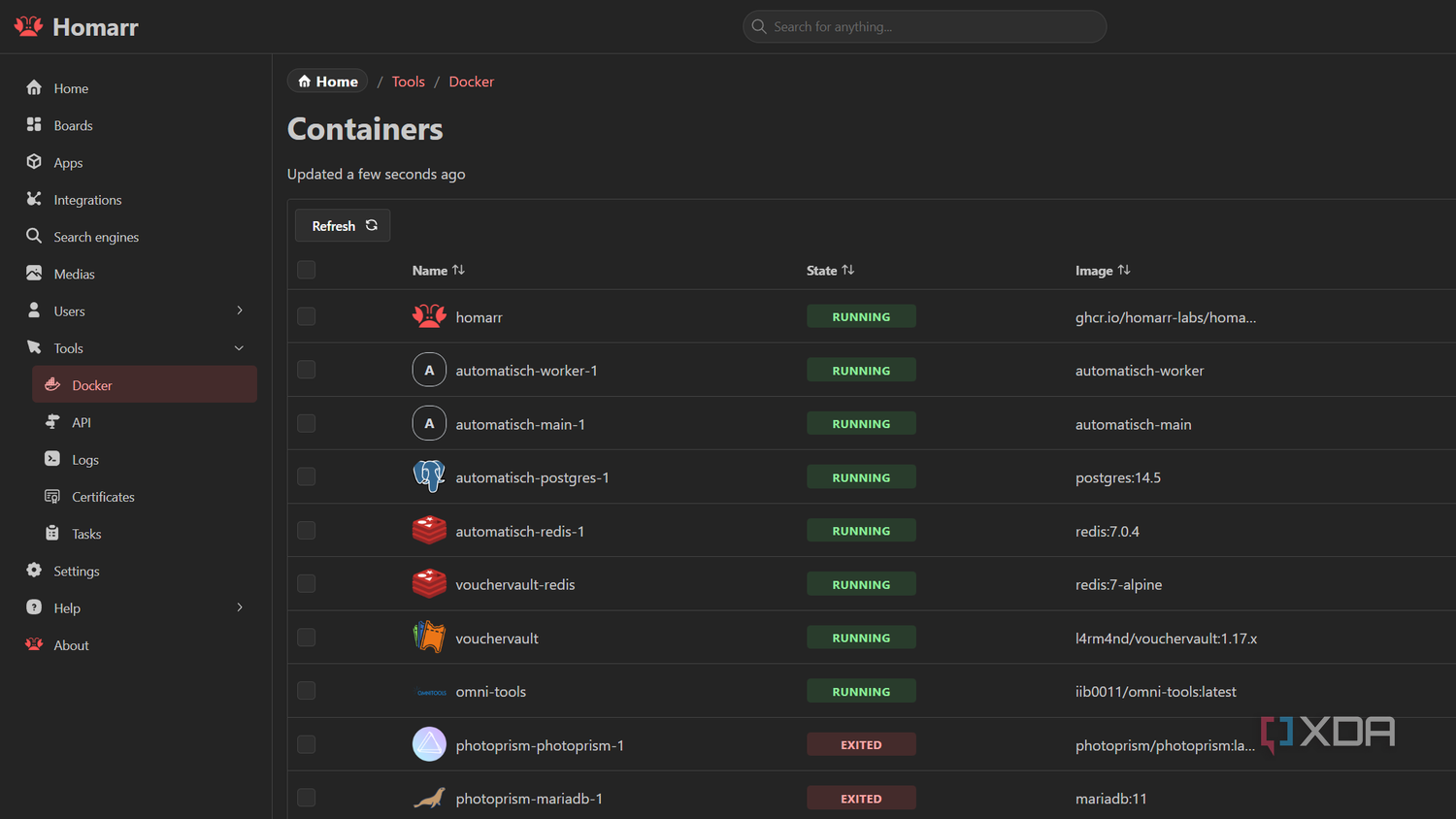This screenshot has height=819, width=1456.
Task: Click the Docker whale icon in sidebar
Action: pos(52,384)
